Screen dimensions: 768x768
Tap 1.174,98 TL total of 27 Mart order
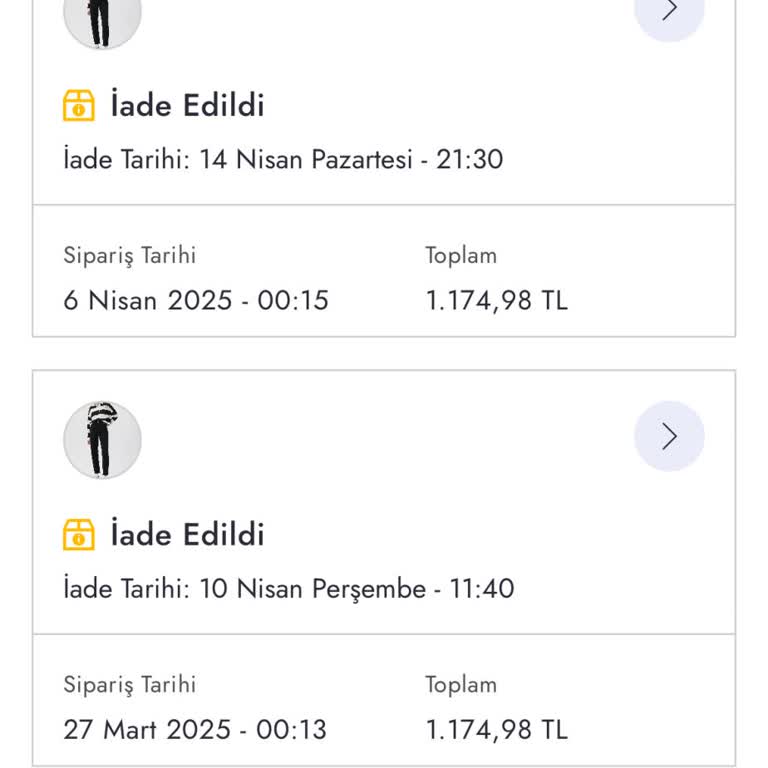pyautogui.click(x=496, y=729)
